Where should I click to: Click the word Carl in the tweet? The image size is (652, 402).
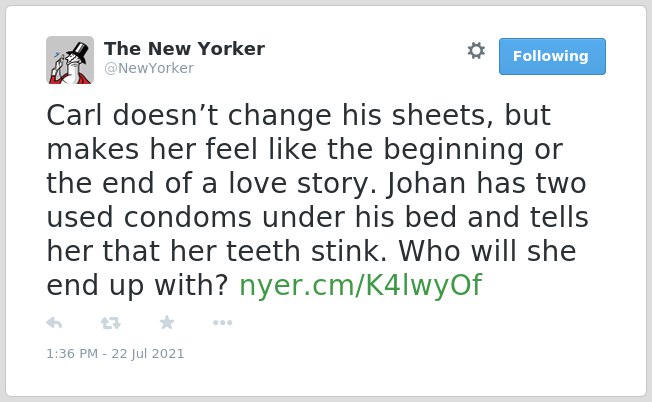[74, 115]
